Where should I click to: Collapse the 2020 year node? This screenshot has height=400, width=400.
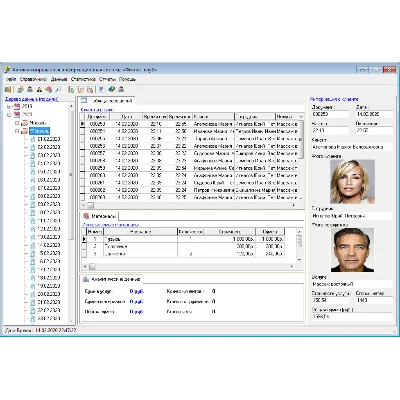9,115
